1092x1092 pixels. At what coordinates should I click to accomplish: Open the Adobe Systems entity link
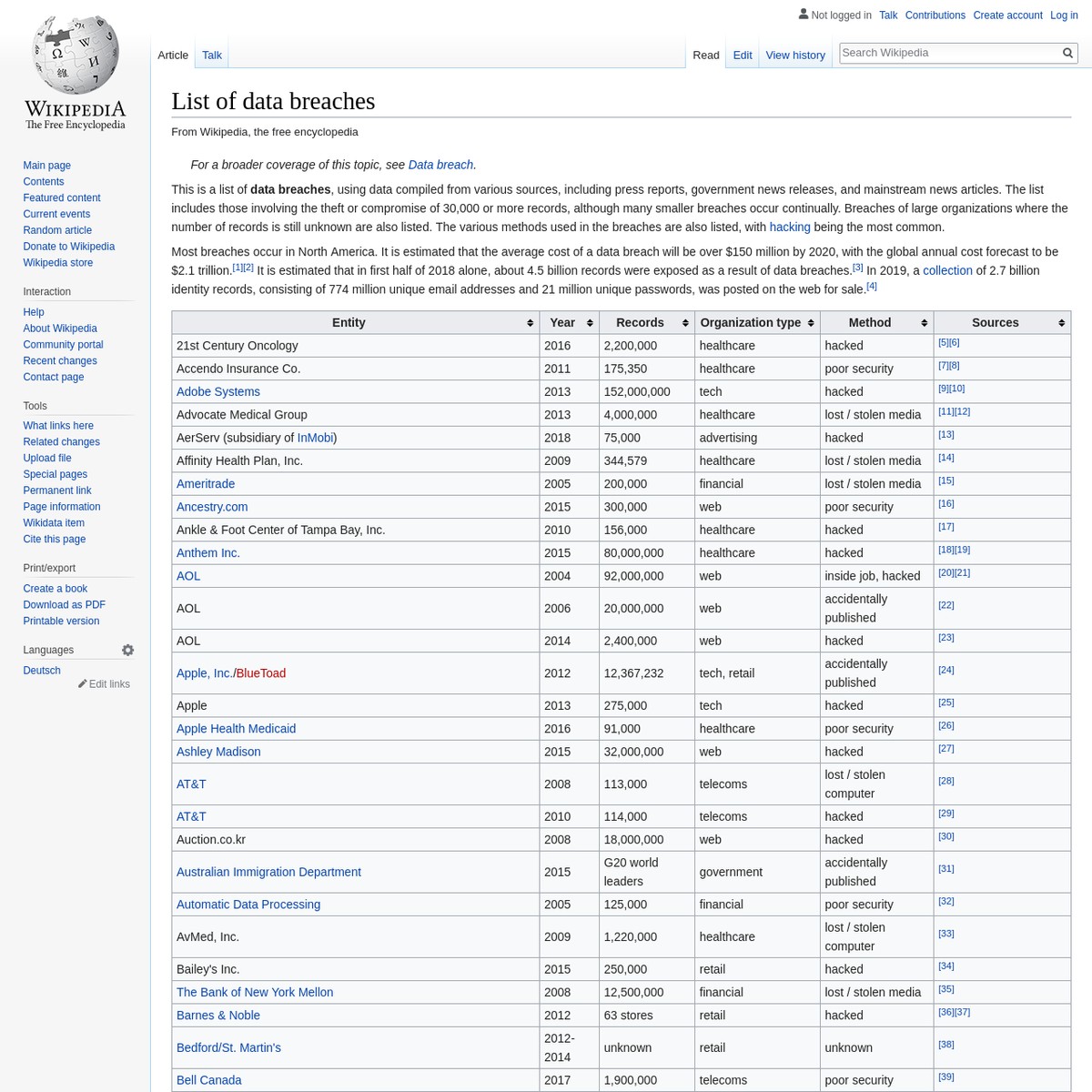click(218, 391)
